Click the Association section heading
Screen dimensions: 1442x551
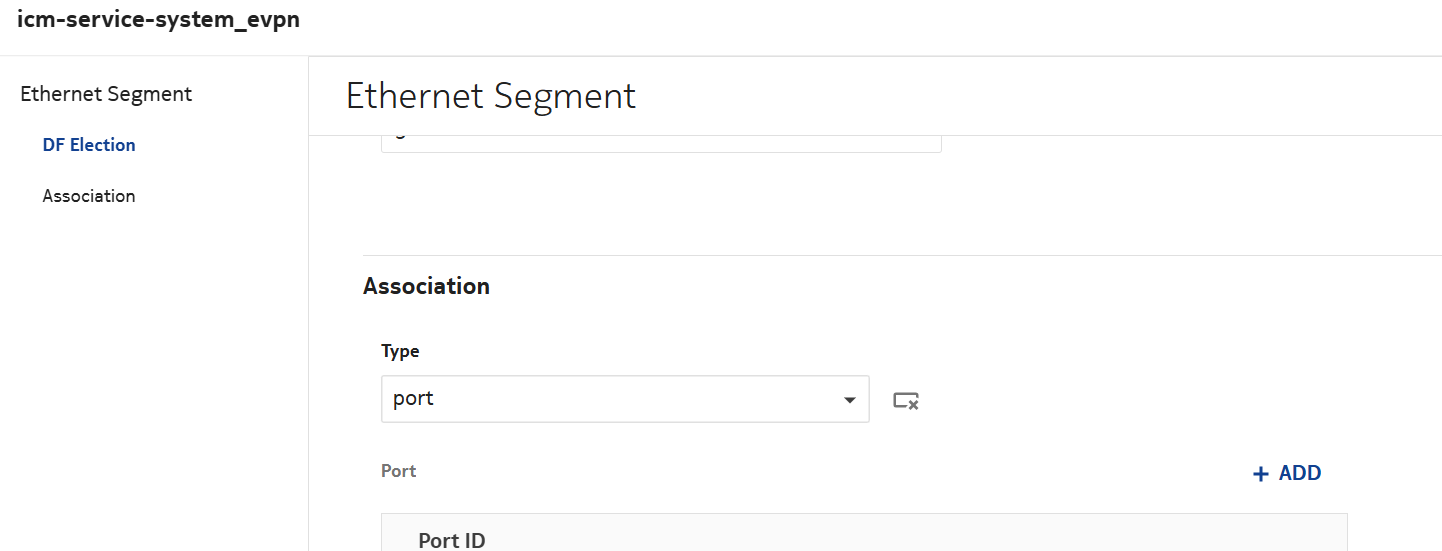[x=426, y=287]
